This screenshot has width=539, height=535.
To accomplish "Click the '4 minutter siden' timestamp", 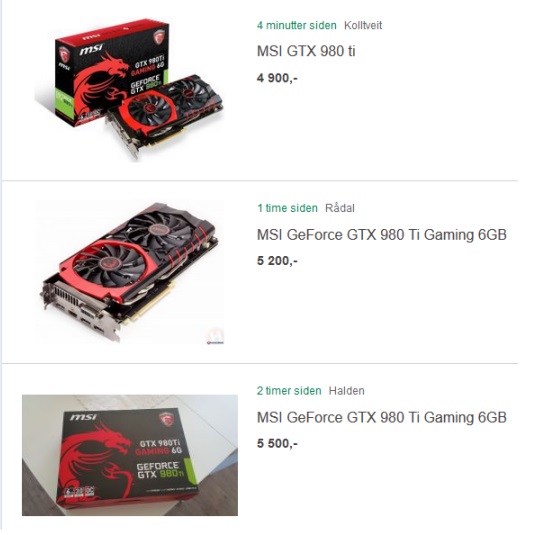I will (x=297, y=25).
